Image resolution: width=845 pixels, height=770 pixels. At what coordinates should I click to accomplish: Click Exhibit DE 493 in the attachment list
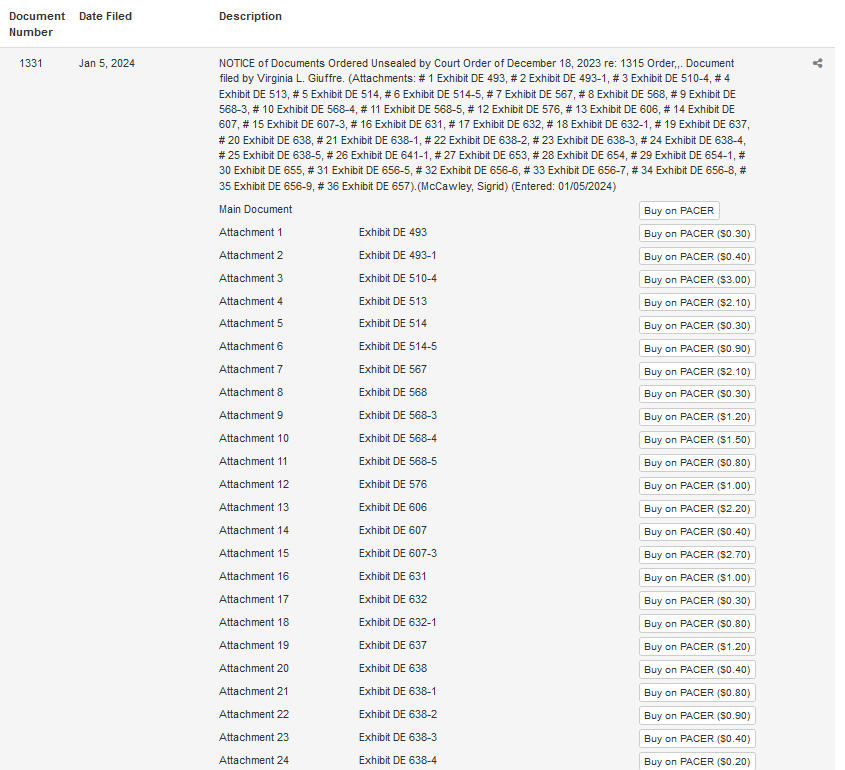pos(393,232)
